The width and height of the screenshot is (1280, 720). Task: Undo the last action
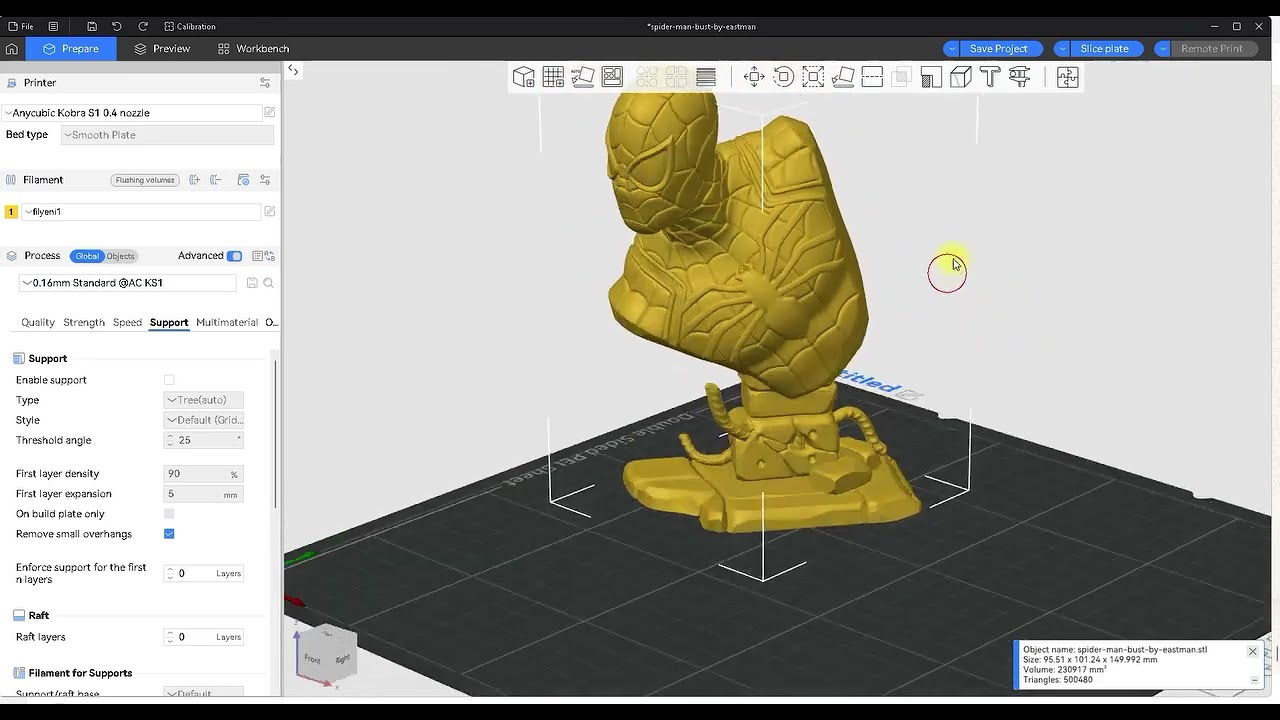click(x=117, y=26)
